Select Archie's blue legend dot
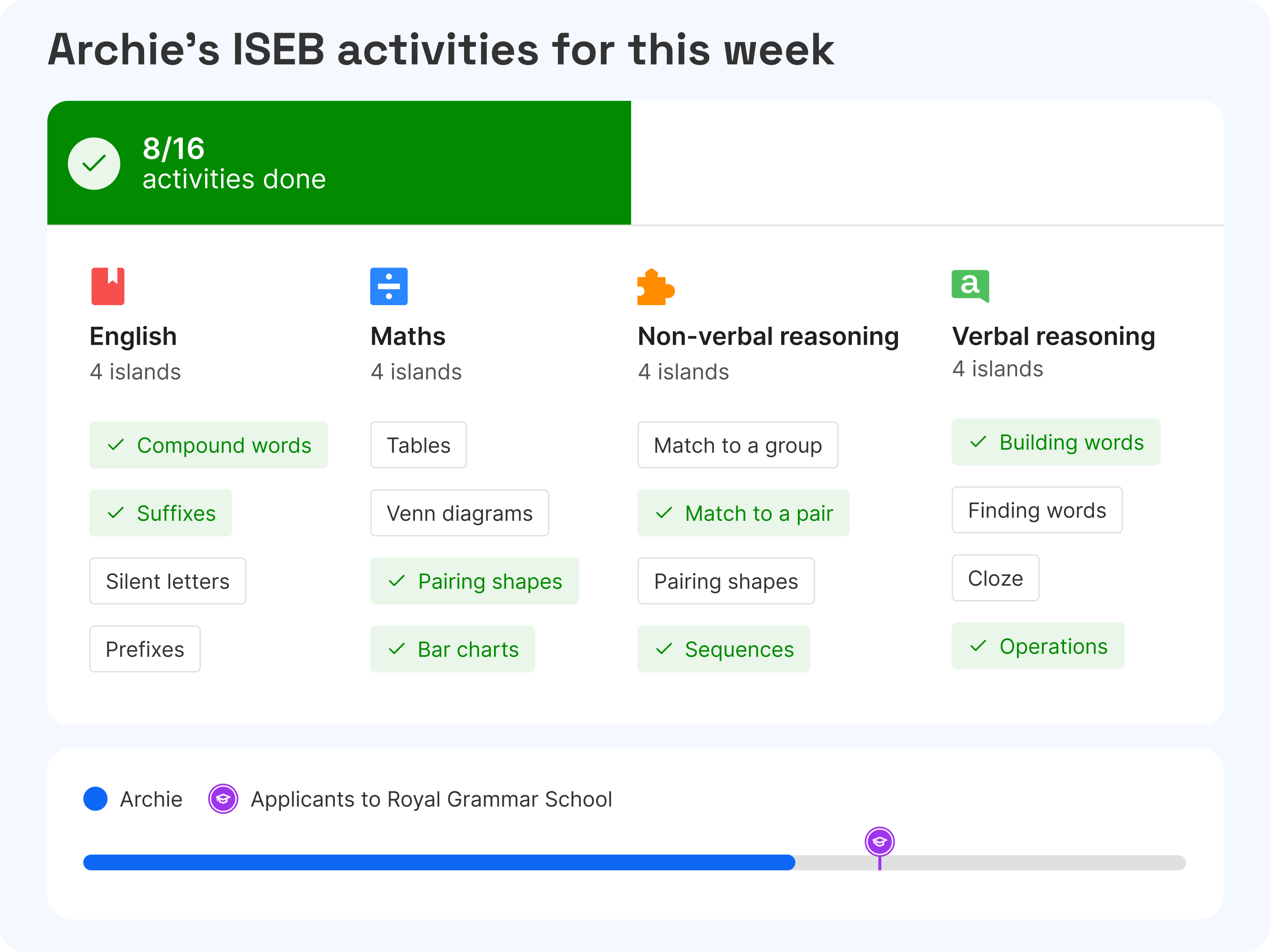The image size is (1270, 952). tap(95, 799)
